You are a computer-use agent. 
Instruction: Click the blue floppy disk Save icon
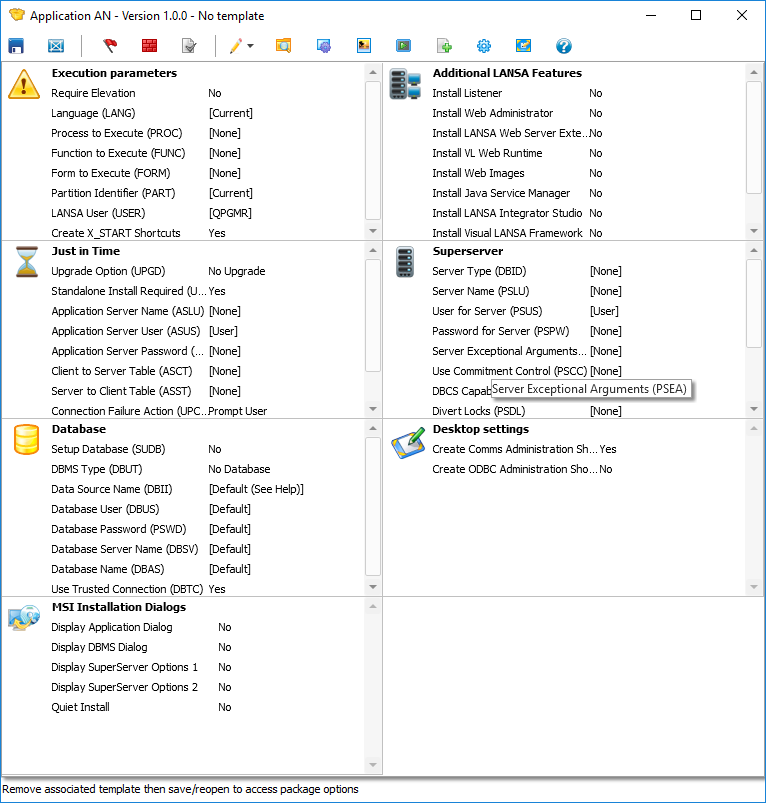click(16, 46)
